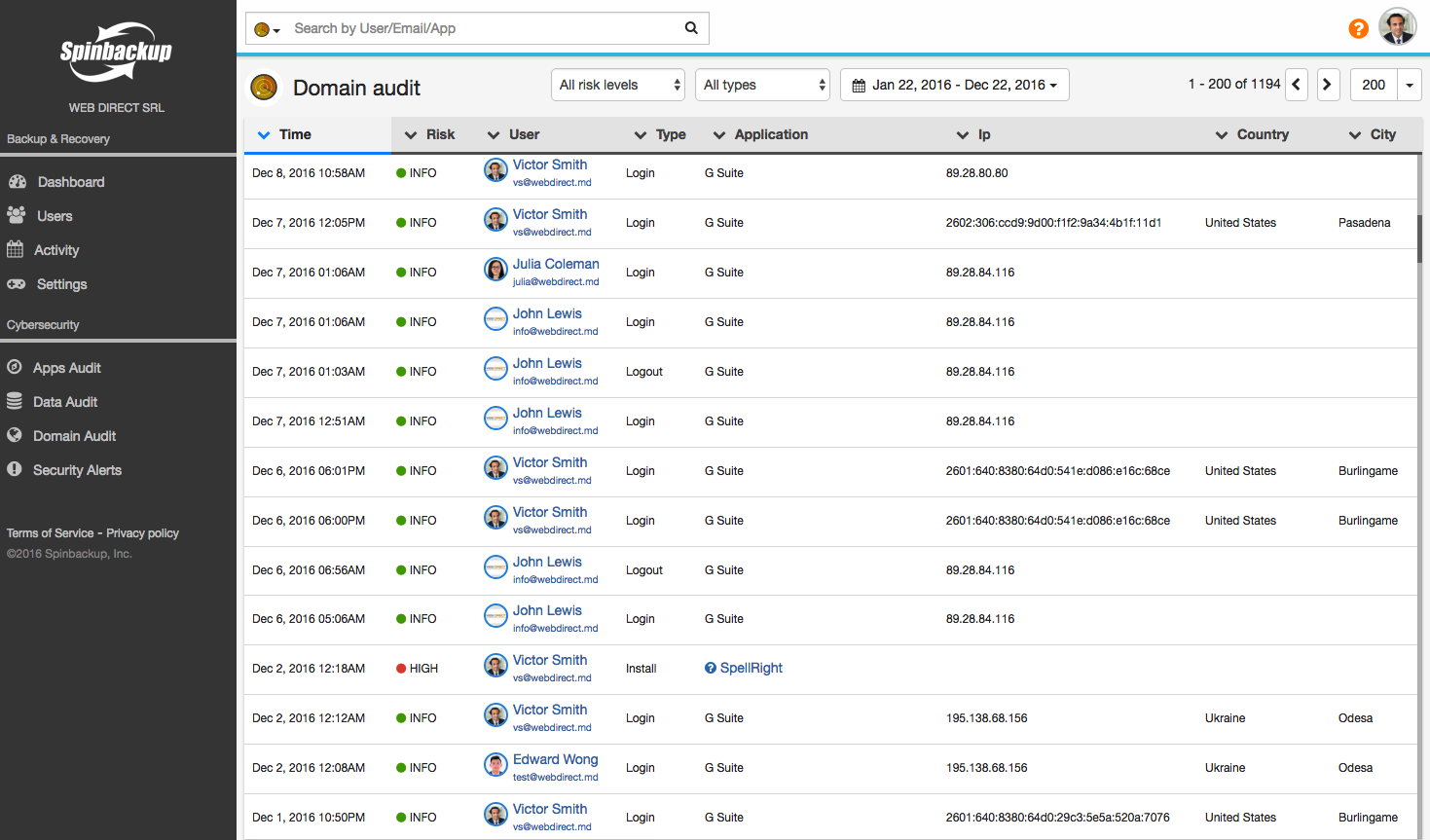This screenshot has width=1430, height=840.
Task: Click the Activity calendar icon in sidebar
Action: (15, 249)
